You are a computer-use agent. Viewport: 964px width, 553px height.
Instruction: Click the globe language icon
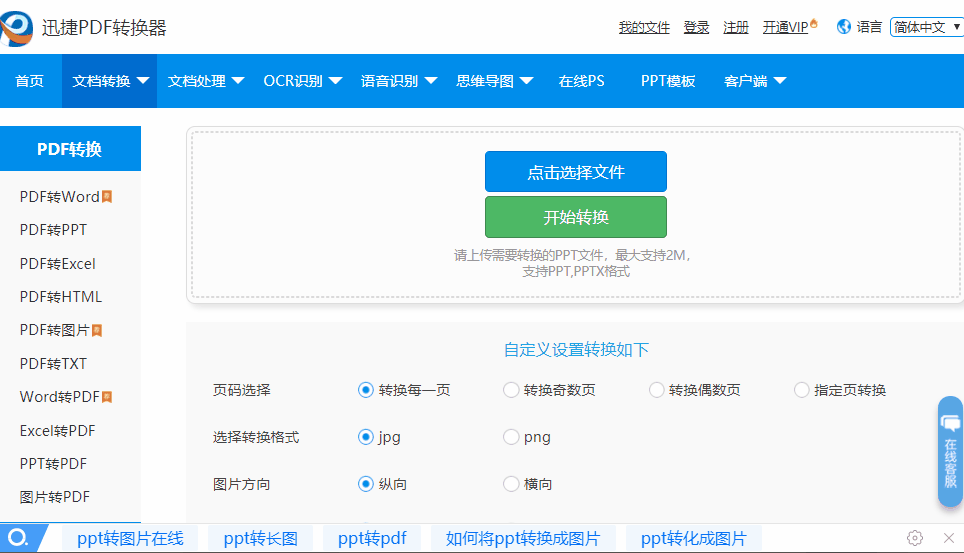[x=844, y=26]
